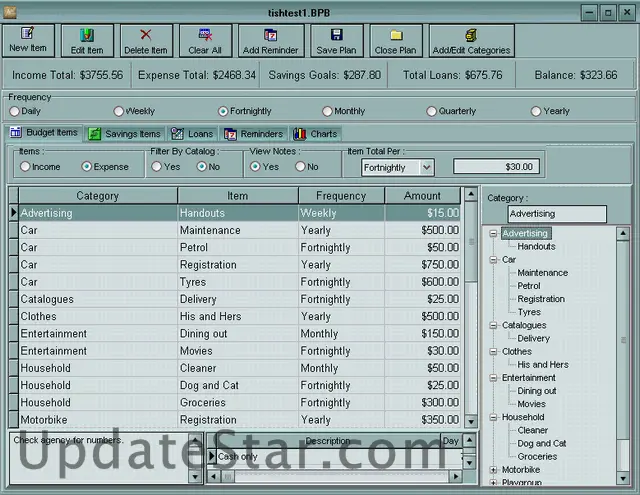Click the Category text field
640x495 pixels.
557,214
